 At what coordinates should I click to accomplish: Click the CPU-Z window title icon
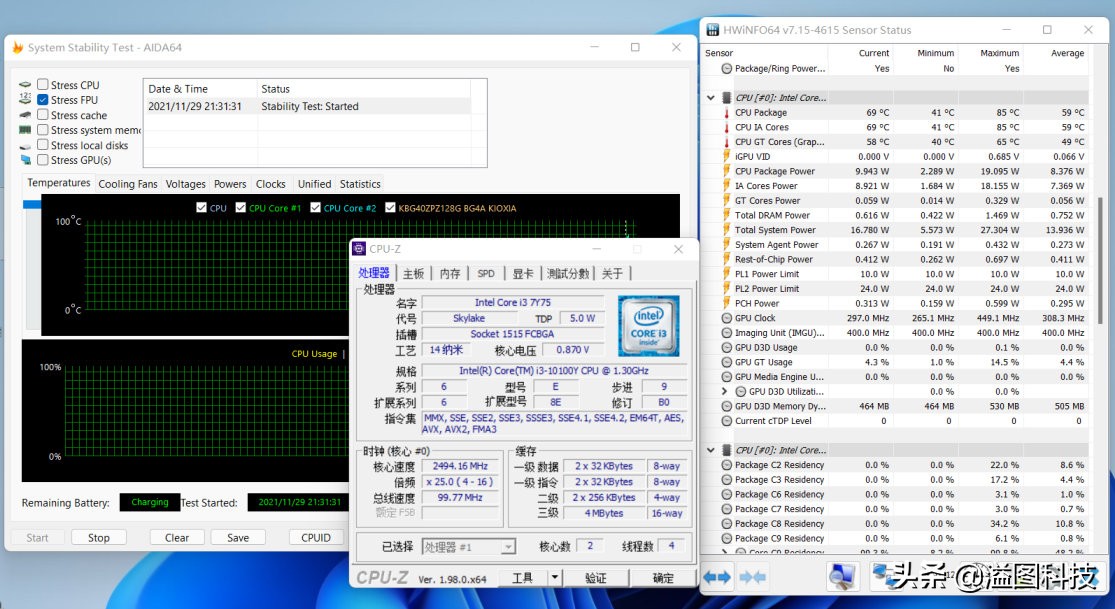(359, 248)
